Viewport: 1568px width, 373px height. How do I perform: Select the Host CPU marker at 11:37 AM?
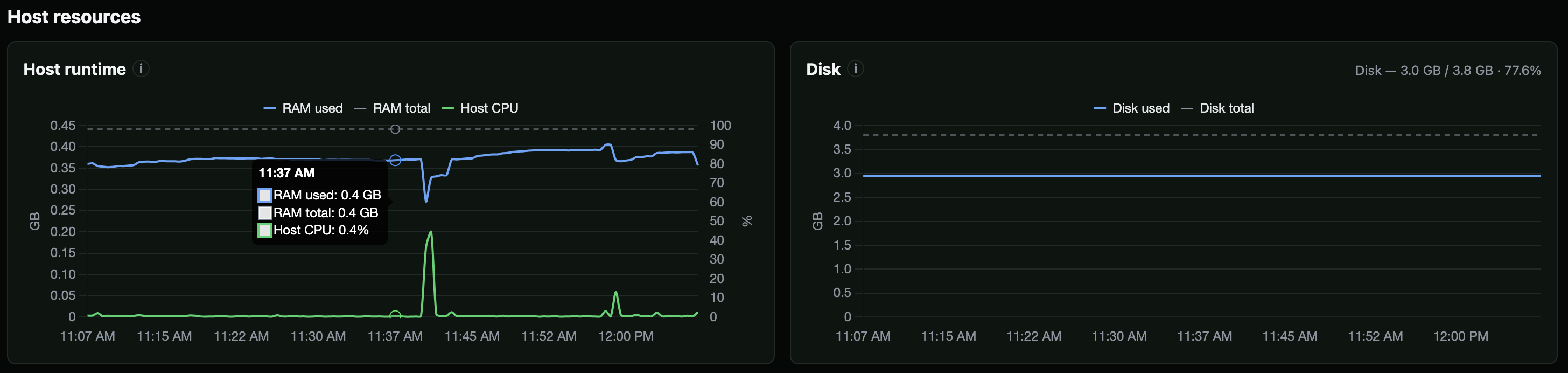click(x=395, y=316)
